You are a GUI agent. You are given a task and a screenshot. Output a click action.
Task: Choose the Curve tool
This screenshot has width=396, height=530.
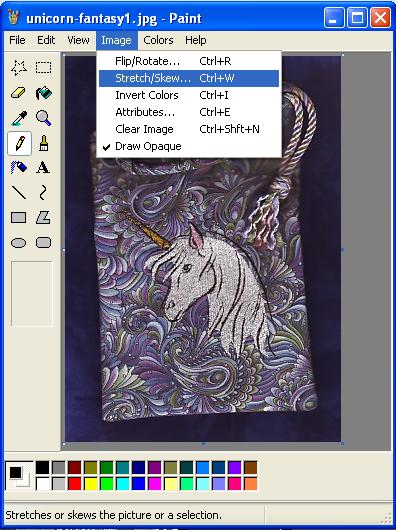[x=44, y=193]
